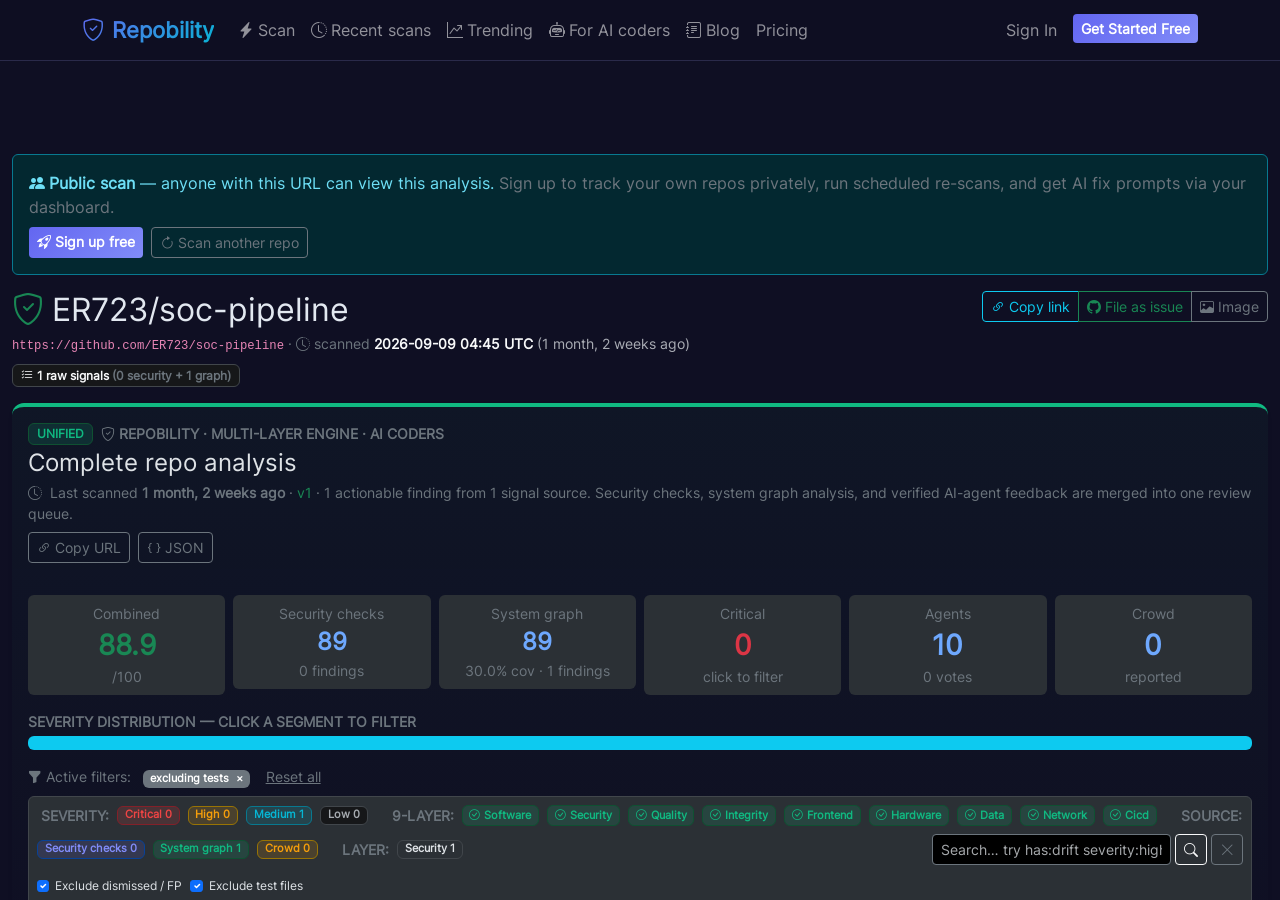The width and height of the screenshot is (1280, 900).
Task: Open the Image export button
Action: [x=1229, y=307]
